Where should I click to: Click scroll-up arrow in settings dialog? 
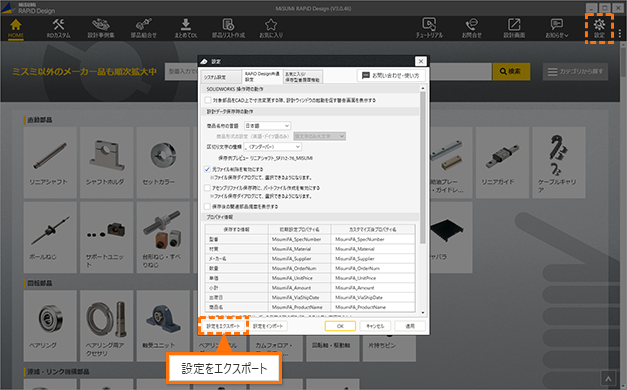click(423, 88)
